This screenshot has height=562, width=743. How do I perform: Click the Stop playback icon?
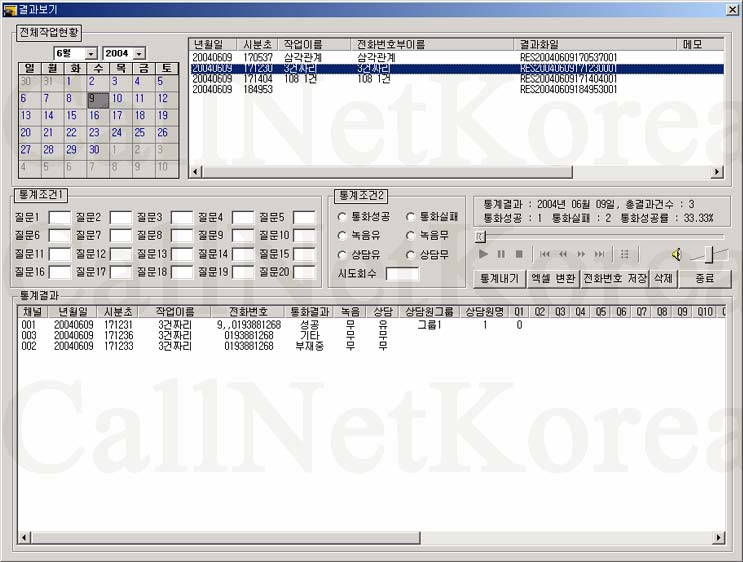point(519,254)
